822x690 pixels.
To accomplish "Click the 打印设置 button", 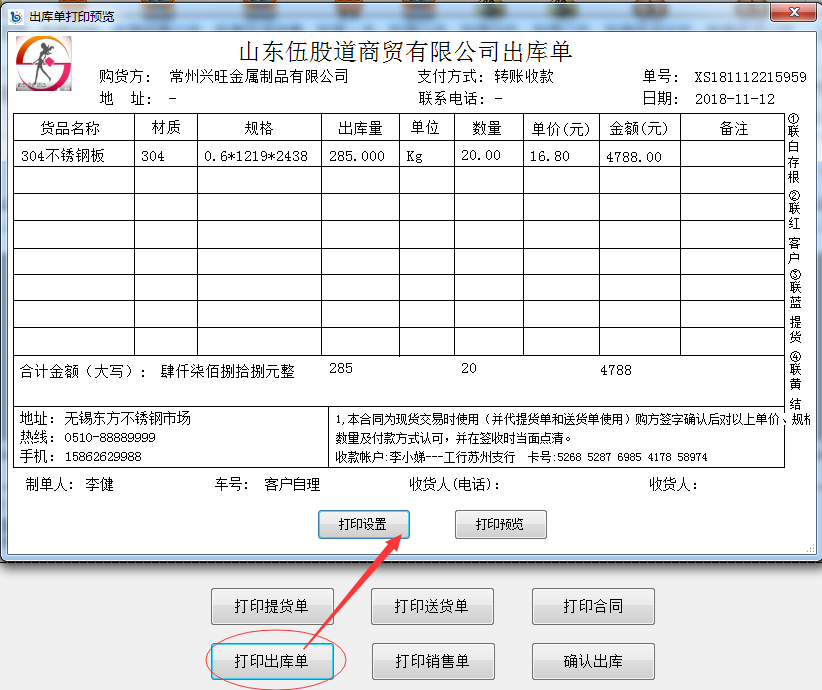I will [364, 524].
